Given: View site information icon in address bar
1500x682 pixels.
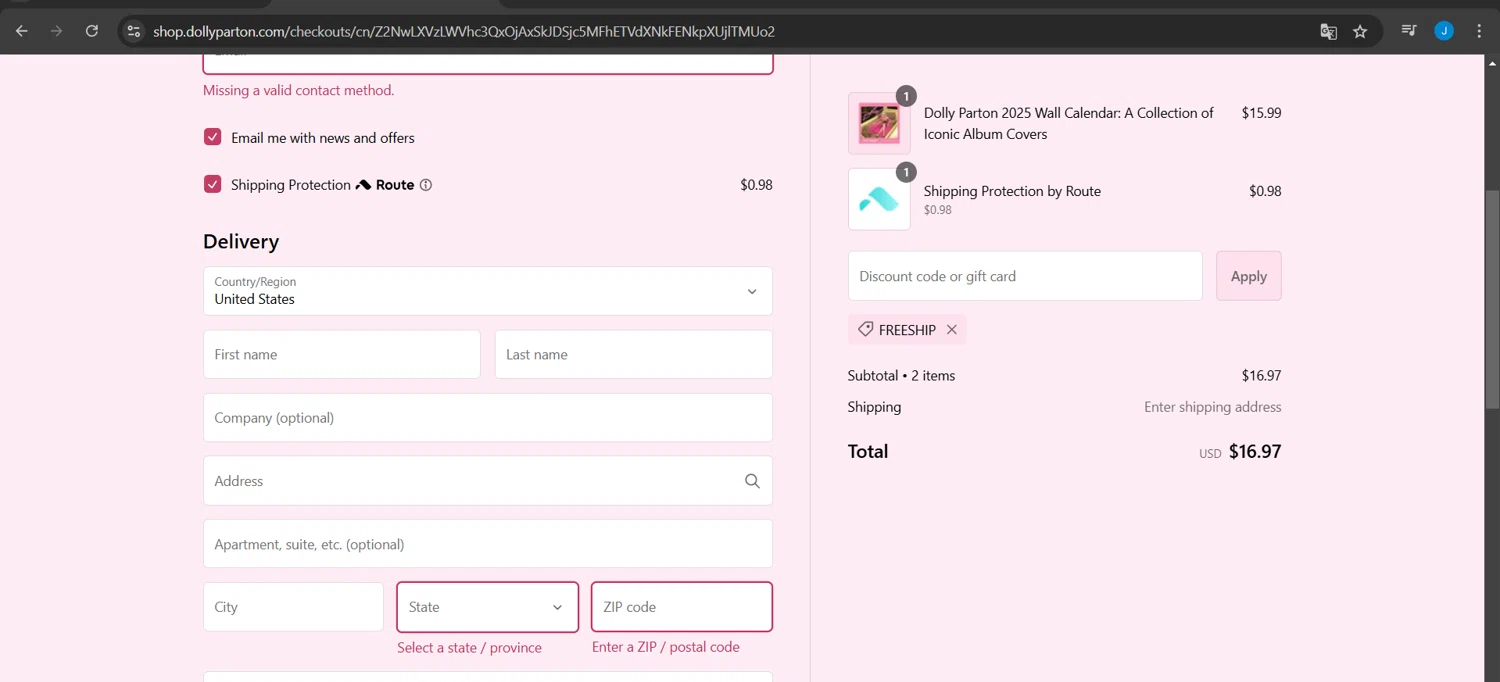Looking at the screenshot, I should click(134, 31).
